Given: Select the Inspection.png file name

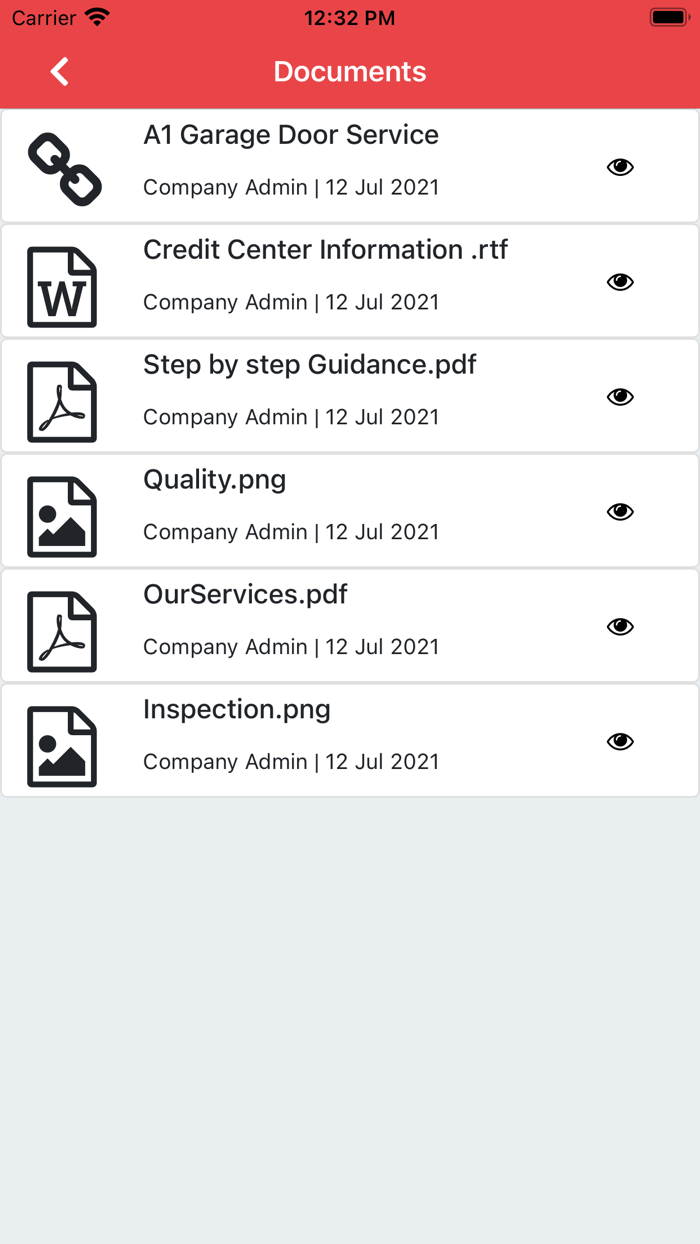Looking at the screenshot, I should (237, 710).
